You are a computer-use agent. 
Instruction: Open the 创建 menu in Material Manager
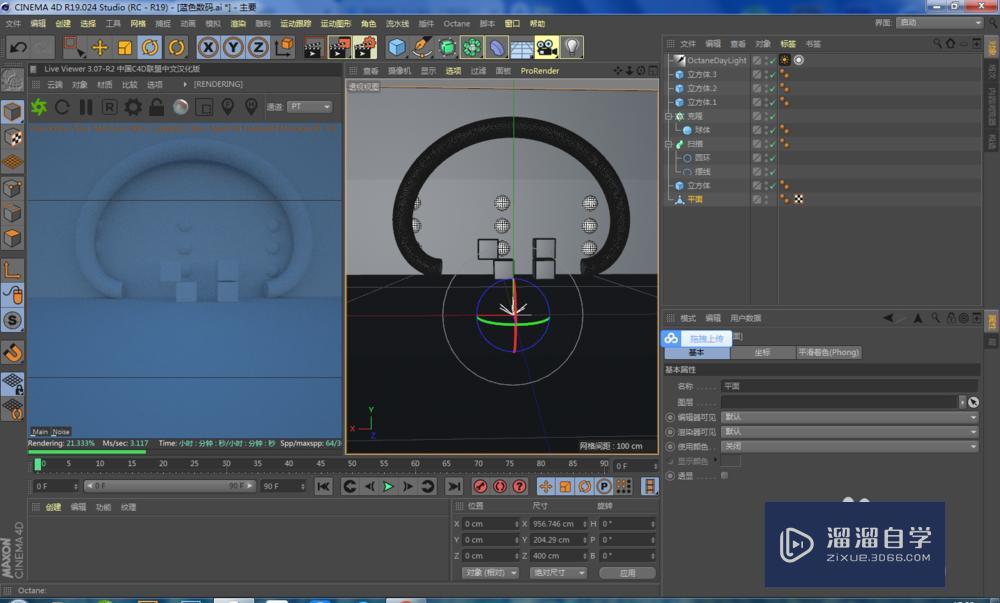pyautogui.click(x=53, y=507)
